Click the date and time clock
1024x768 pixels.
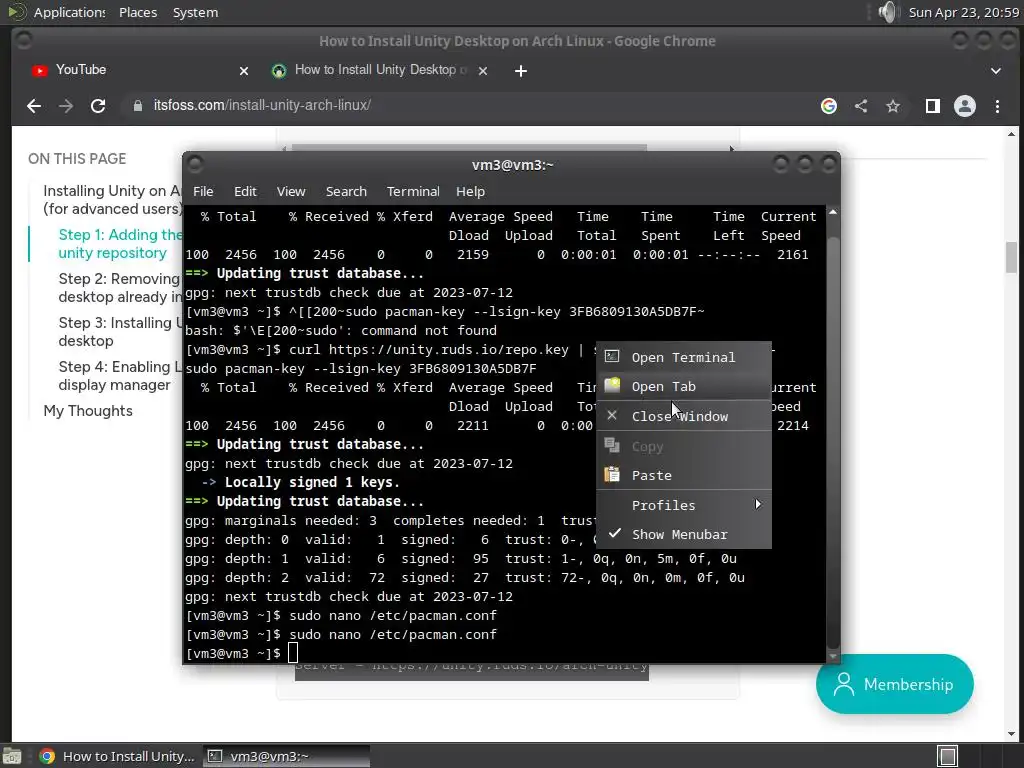click(x=963, y=12)
